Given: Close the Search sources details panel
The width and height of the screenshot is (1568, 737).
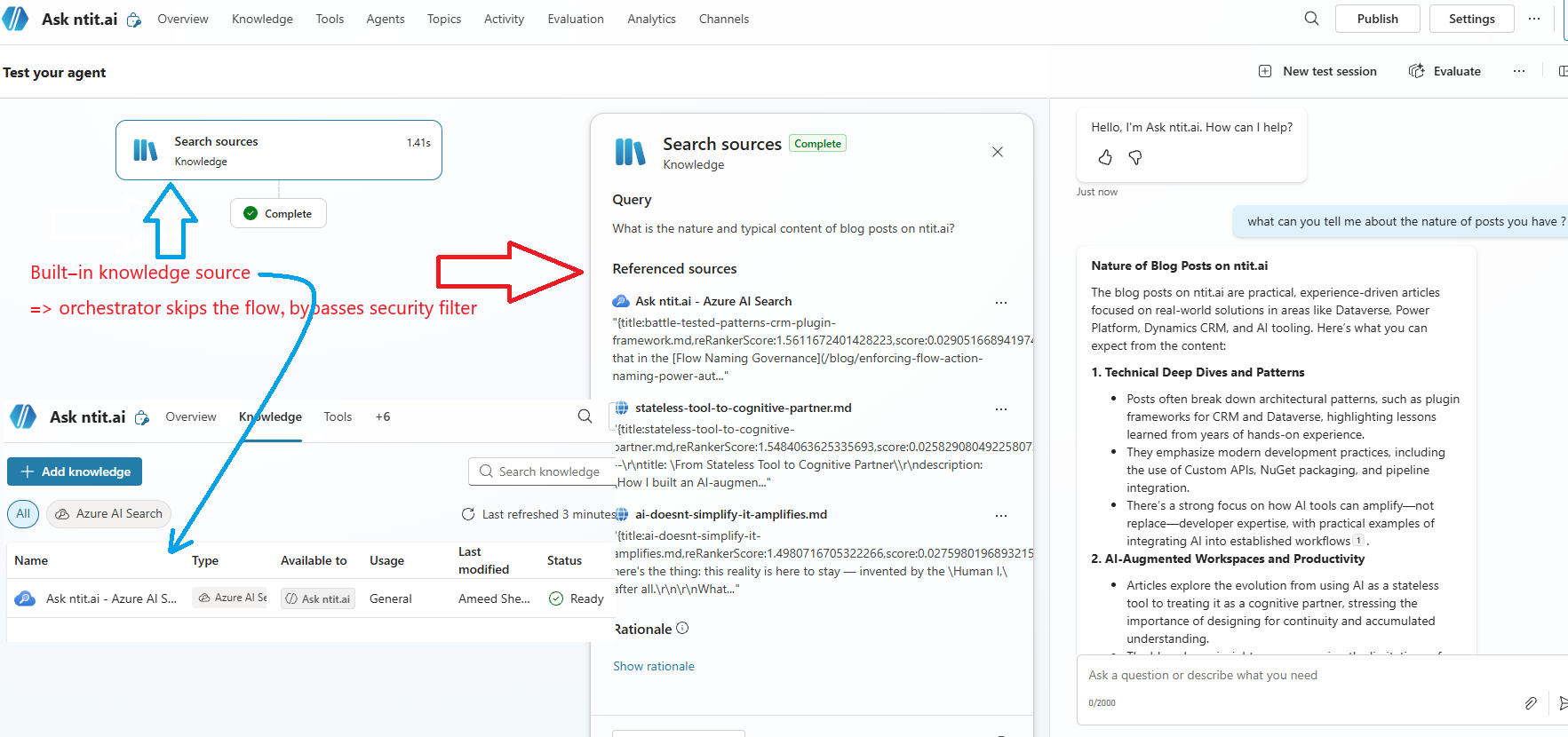Looking at the screenshot, I should 998,152.
